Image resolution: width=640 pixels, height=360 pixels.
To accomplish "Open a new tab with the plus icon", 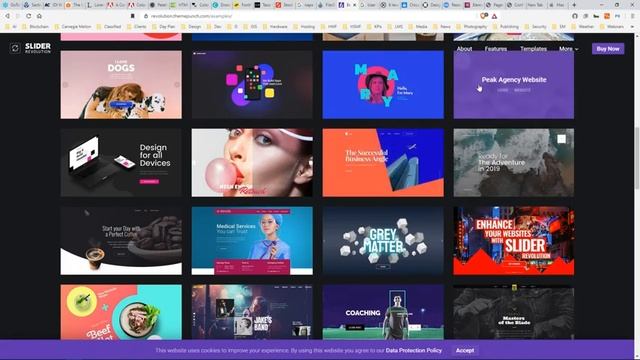I will [x=574, y=5].
